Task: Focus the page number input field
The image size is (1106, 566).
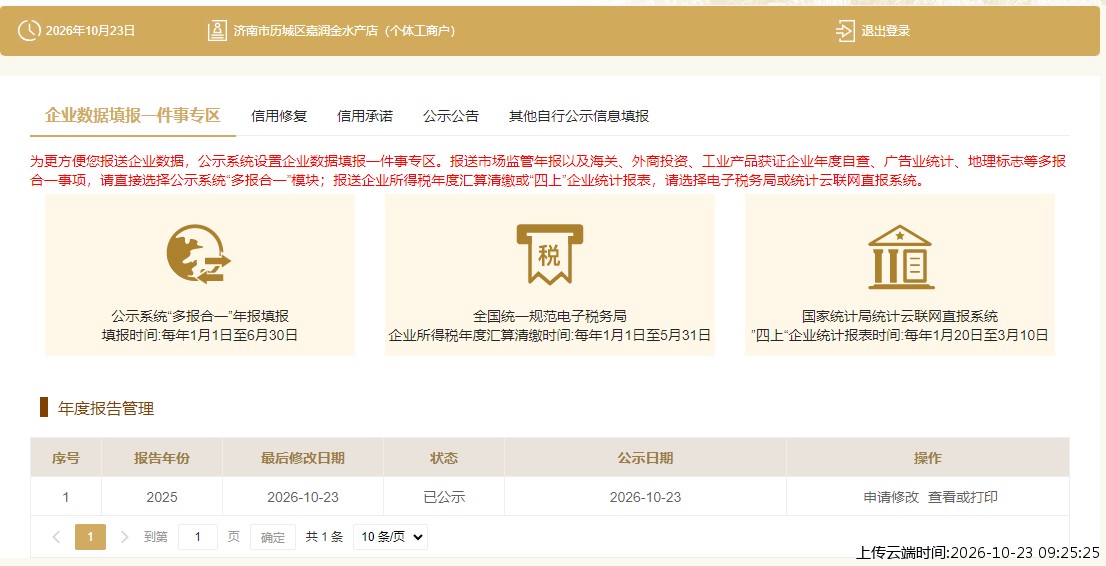Action: [198, 537]
